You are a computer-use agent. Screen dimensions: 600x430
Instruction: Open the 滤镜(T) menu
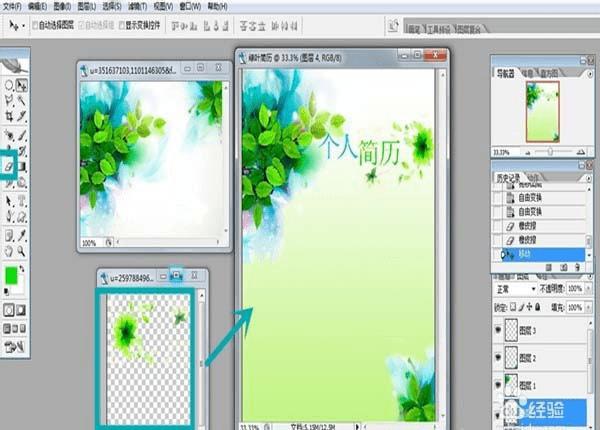(x=137, y=7)
